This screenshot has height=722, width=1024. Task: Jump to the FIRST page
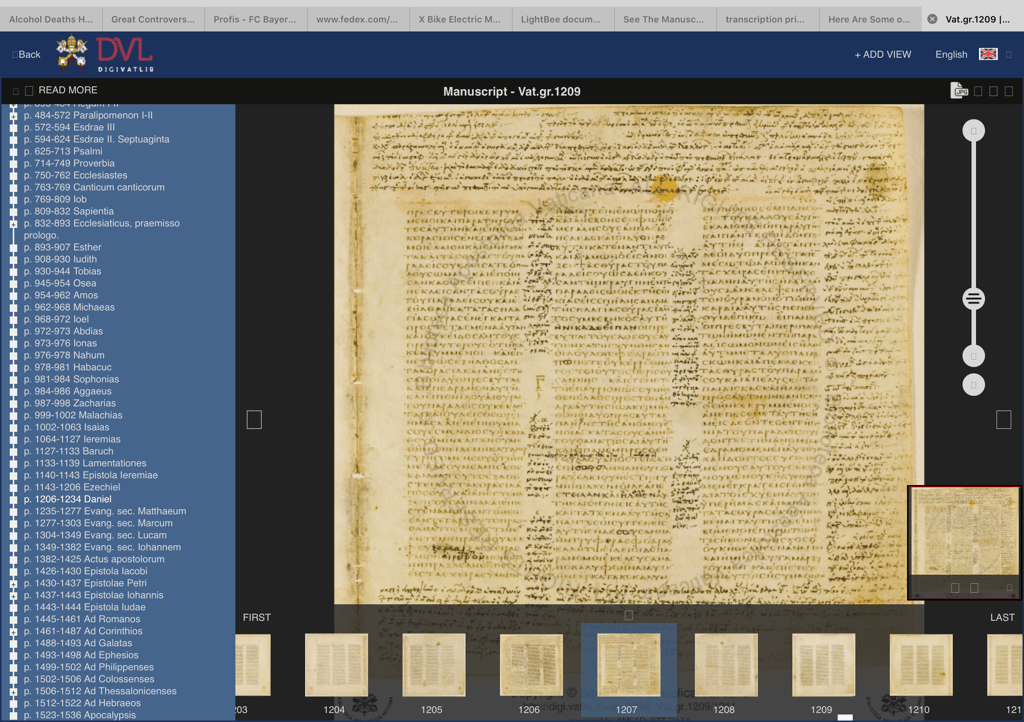257,617
